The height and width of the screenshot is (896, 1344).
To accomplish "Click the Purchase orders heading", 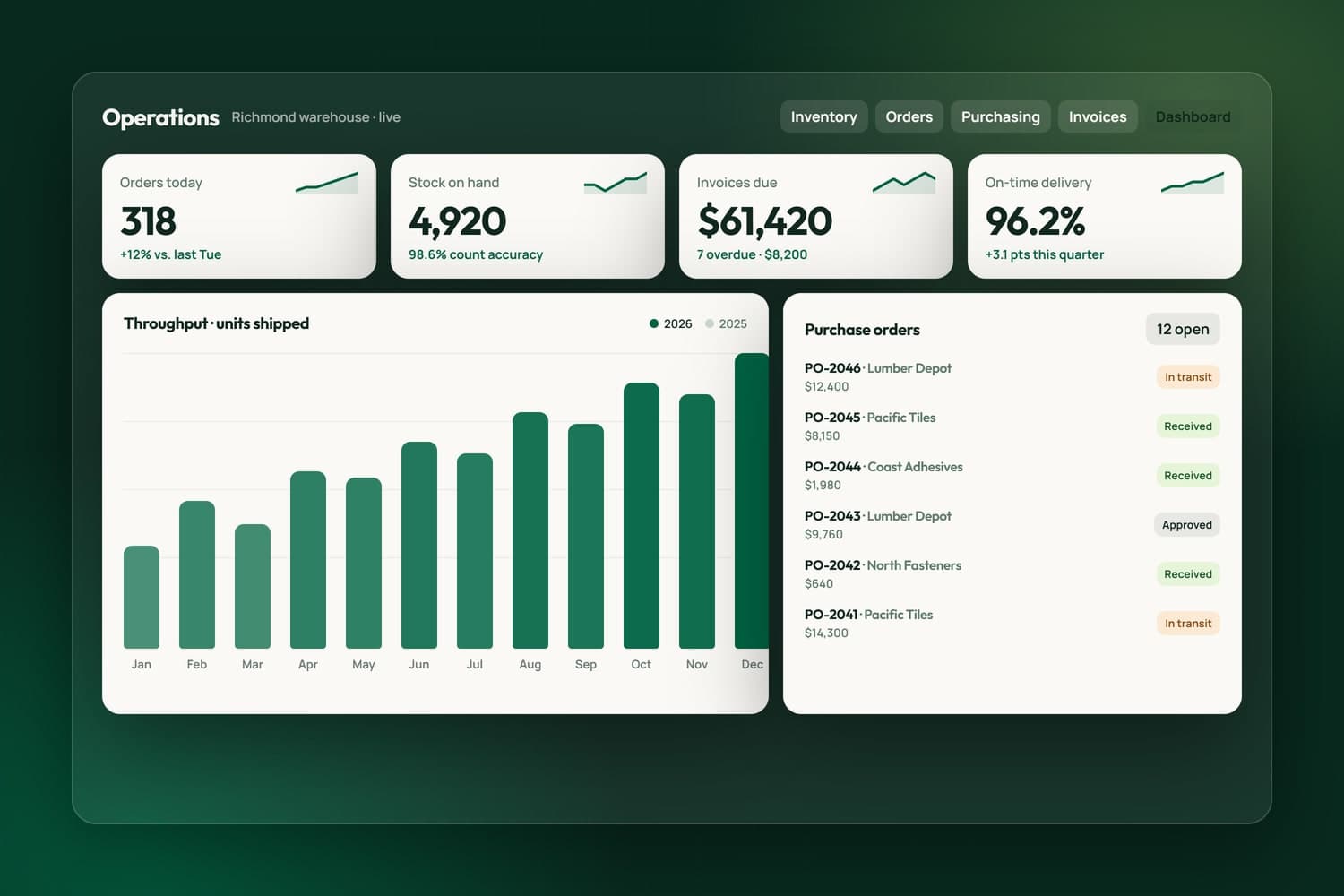I will click(862, 330).
